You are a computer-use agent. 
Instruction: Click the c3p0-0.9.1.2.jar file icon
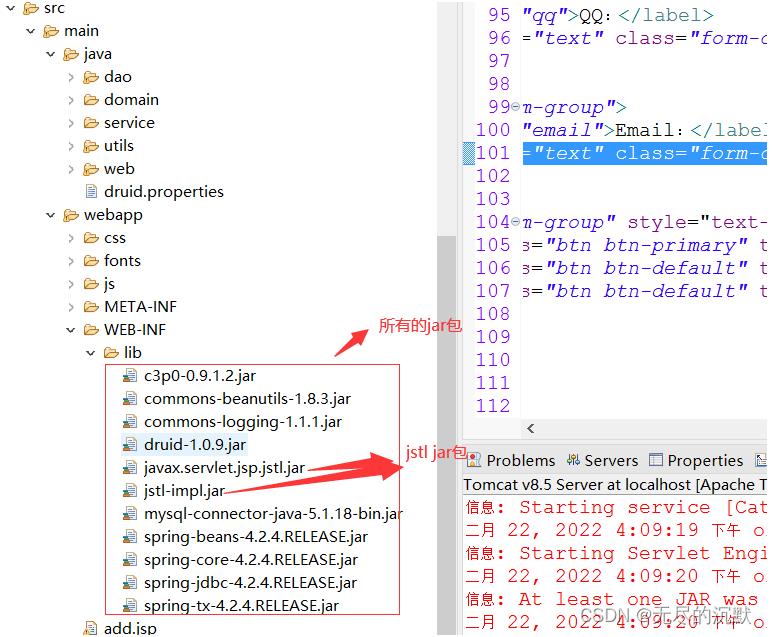(x=130, y=376)
